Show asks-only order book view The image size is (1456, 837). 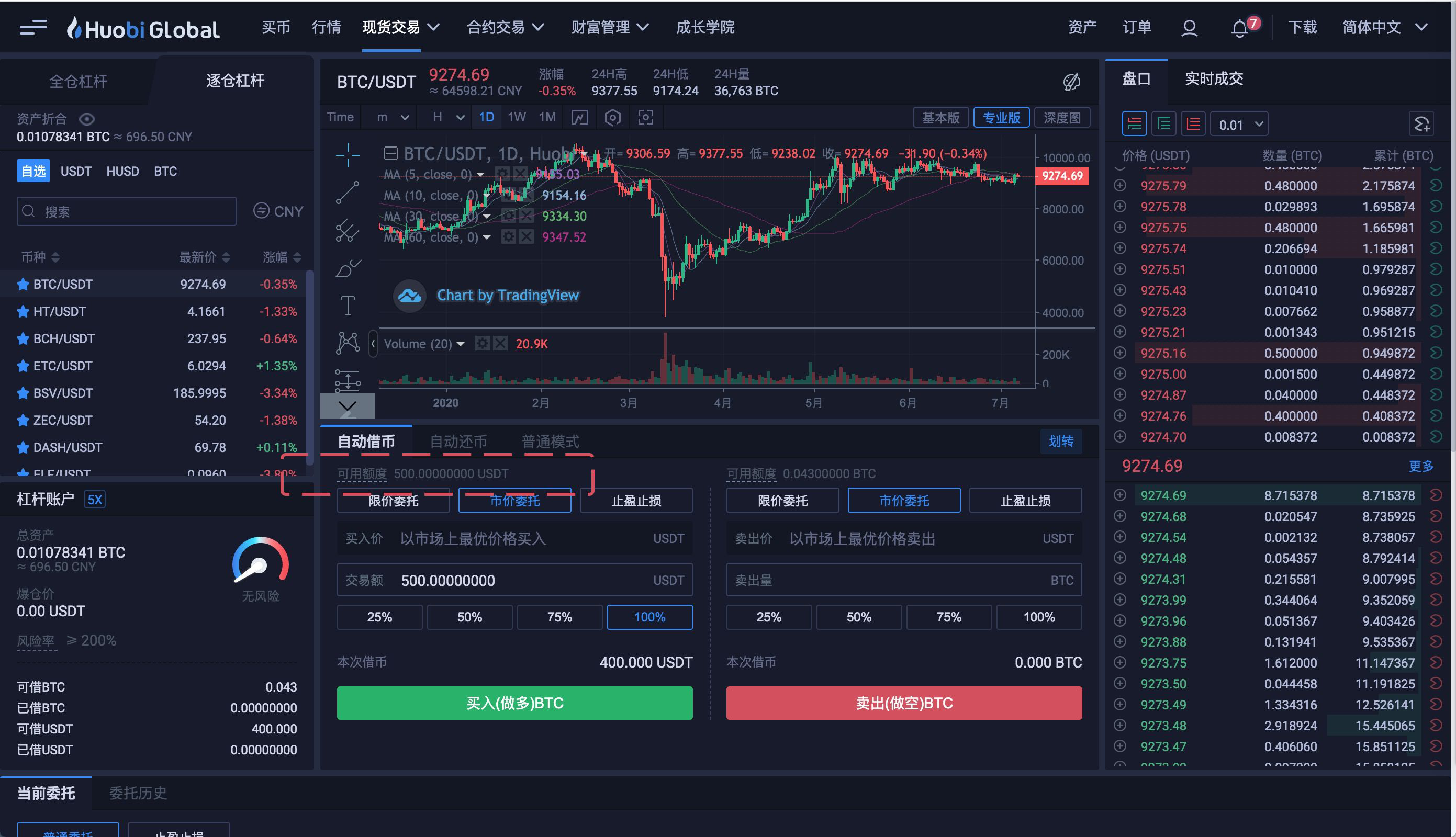pyautogui.click(x=1193, y=123)
